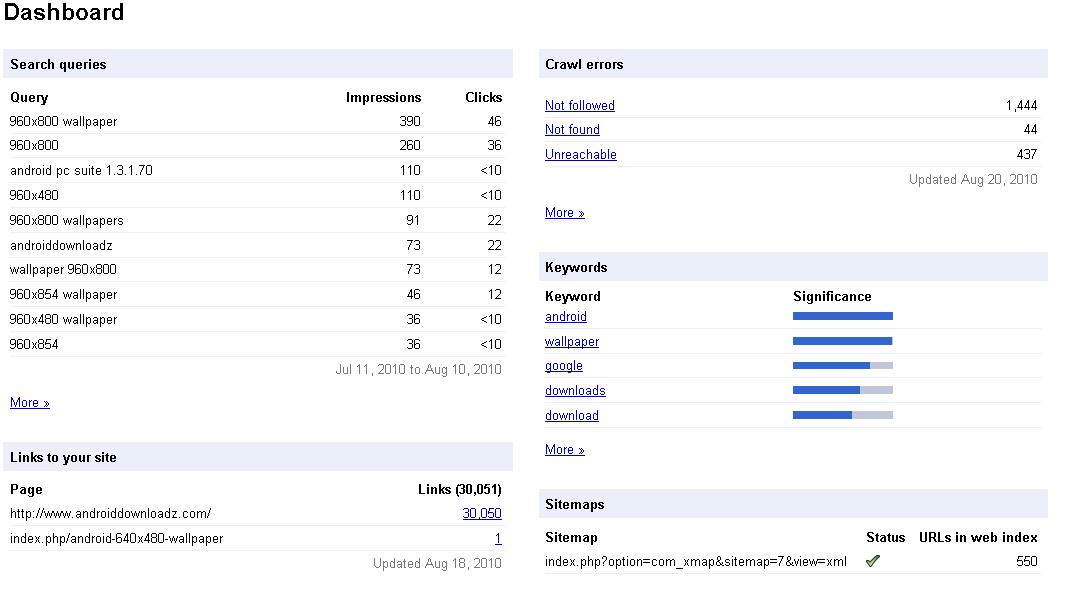Expand Keywords with More link

click(x=564, y=450)
